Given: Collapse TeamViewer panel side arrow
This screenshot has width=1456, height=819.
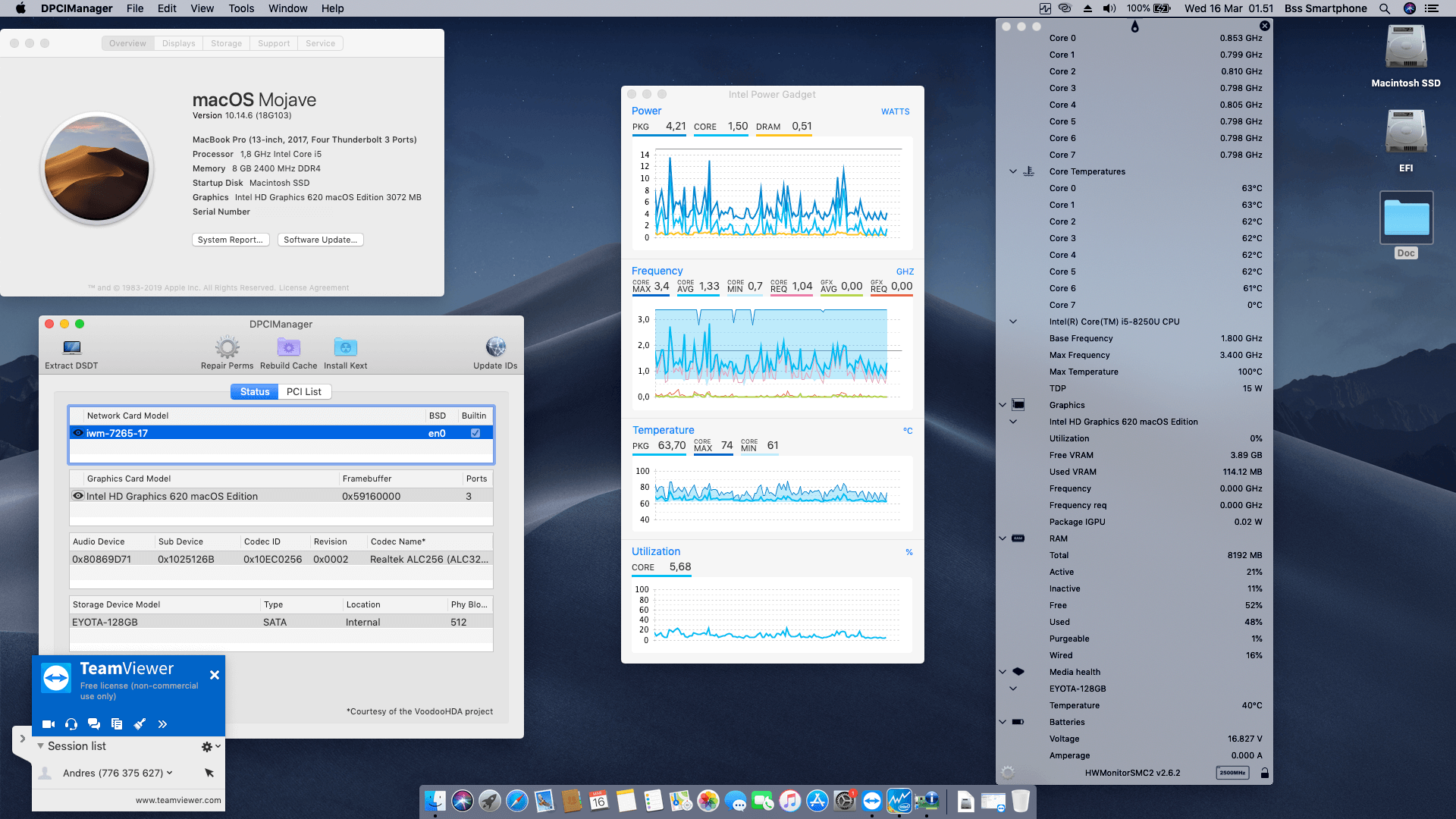Looking at the screenshot, I should 22,739.
